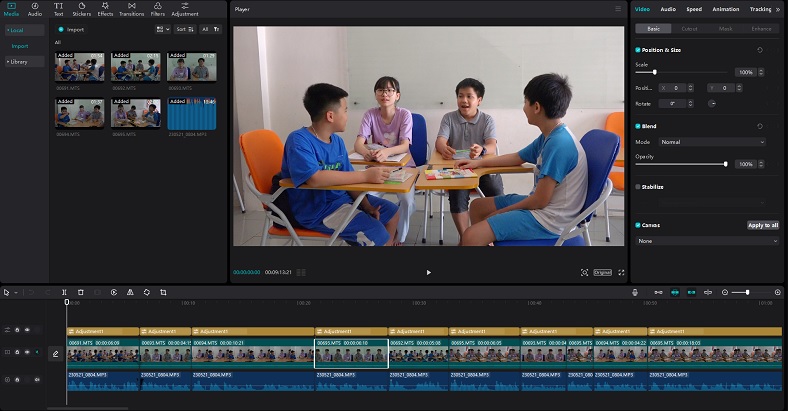Open the Stickers panel
Screen dimensions: 788x411
coord(82,10)
